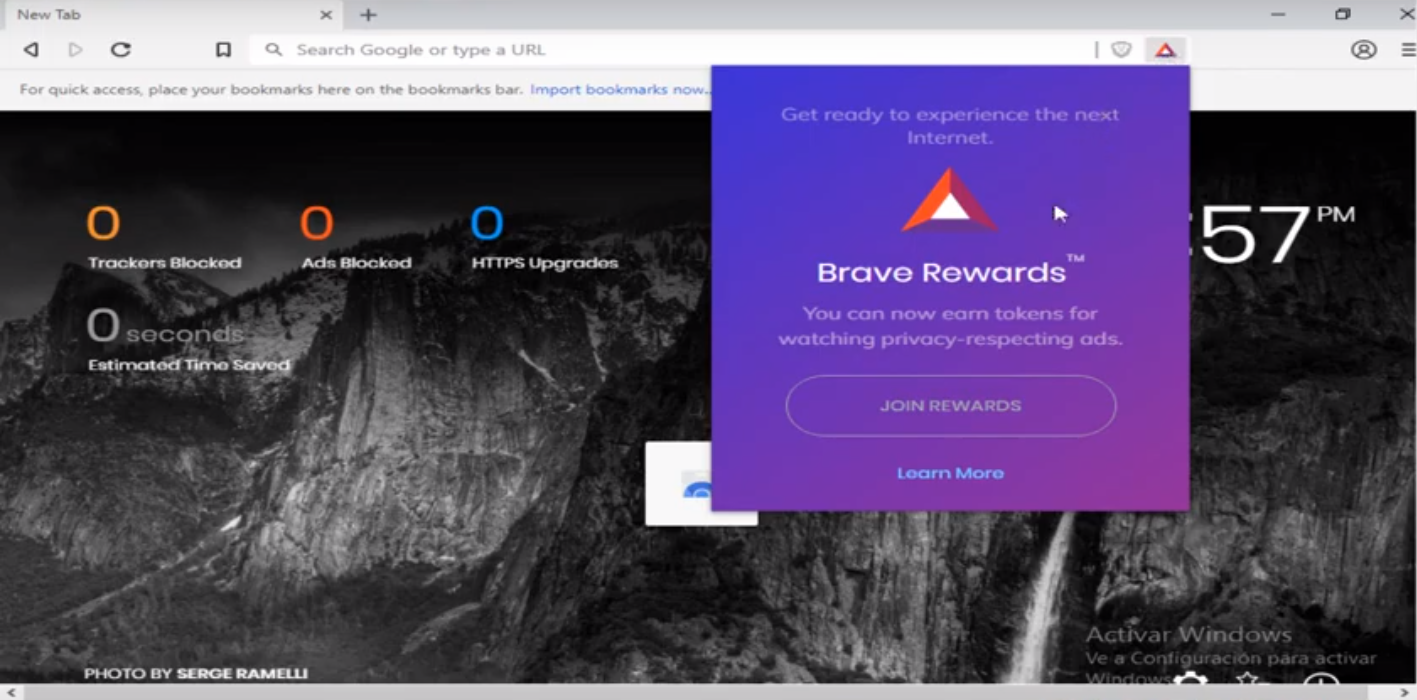Viewport: 1417px width, 700px height.
Task: Click 'Get ready to experience the next Internet' text
Action: [950, 126]
